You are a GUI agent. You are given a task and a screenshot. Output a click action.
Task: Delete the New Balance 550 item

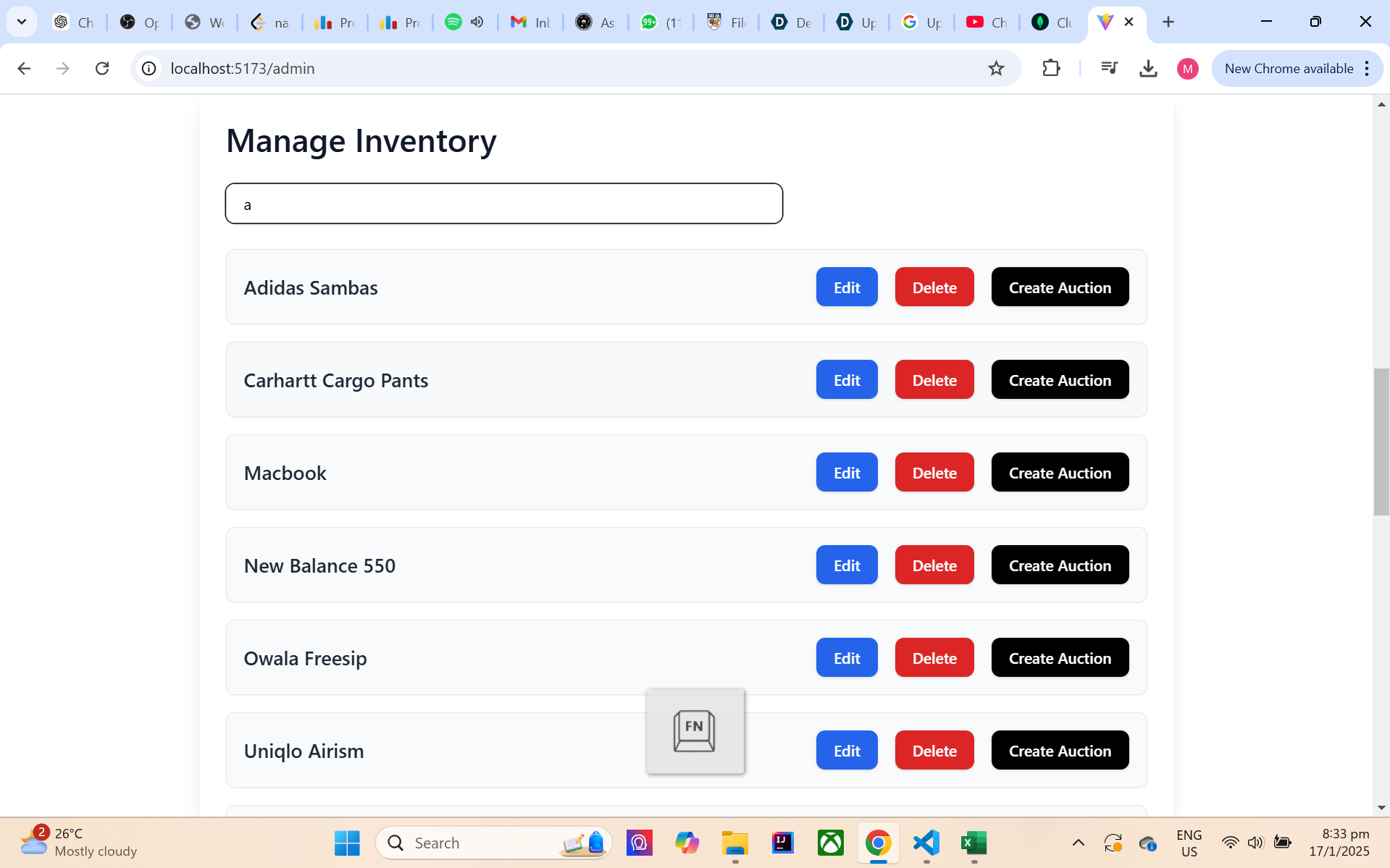coord(934,565)
